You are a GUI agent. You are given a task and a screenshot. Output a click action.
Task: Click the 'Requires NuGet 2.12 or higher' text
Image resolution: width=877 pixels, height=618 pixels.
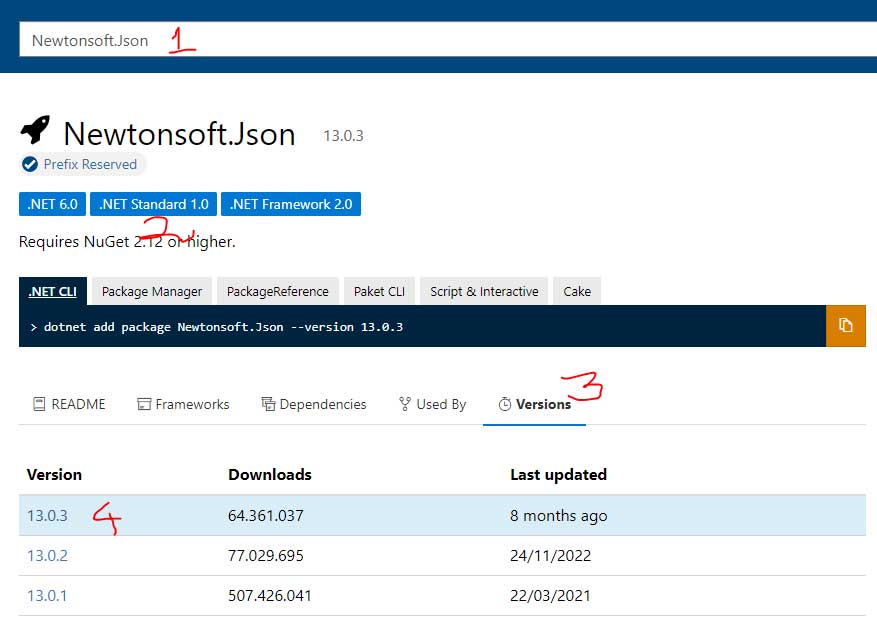[127, 242]
